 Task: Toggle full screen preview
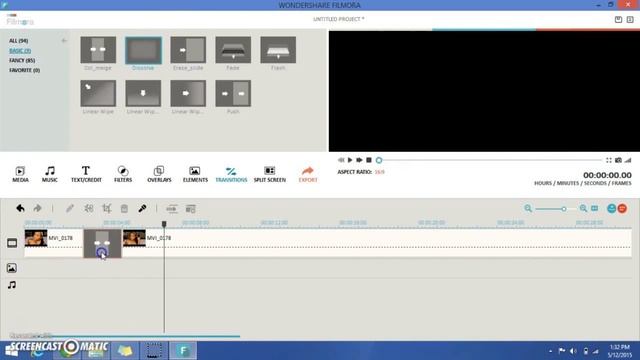tap(609, 160)
